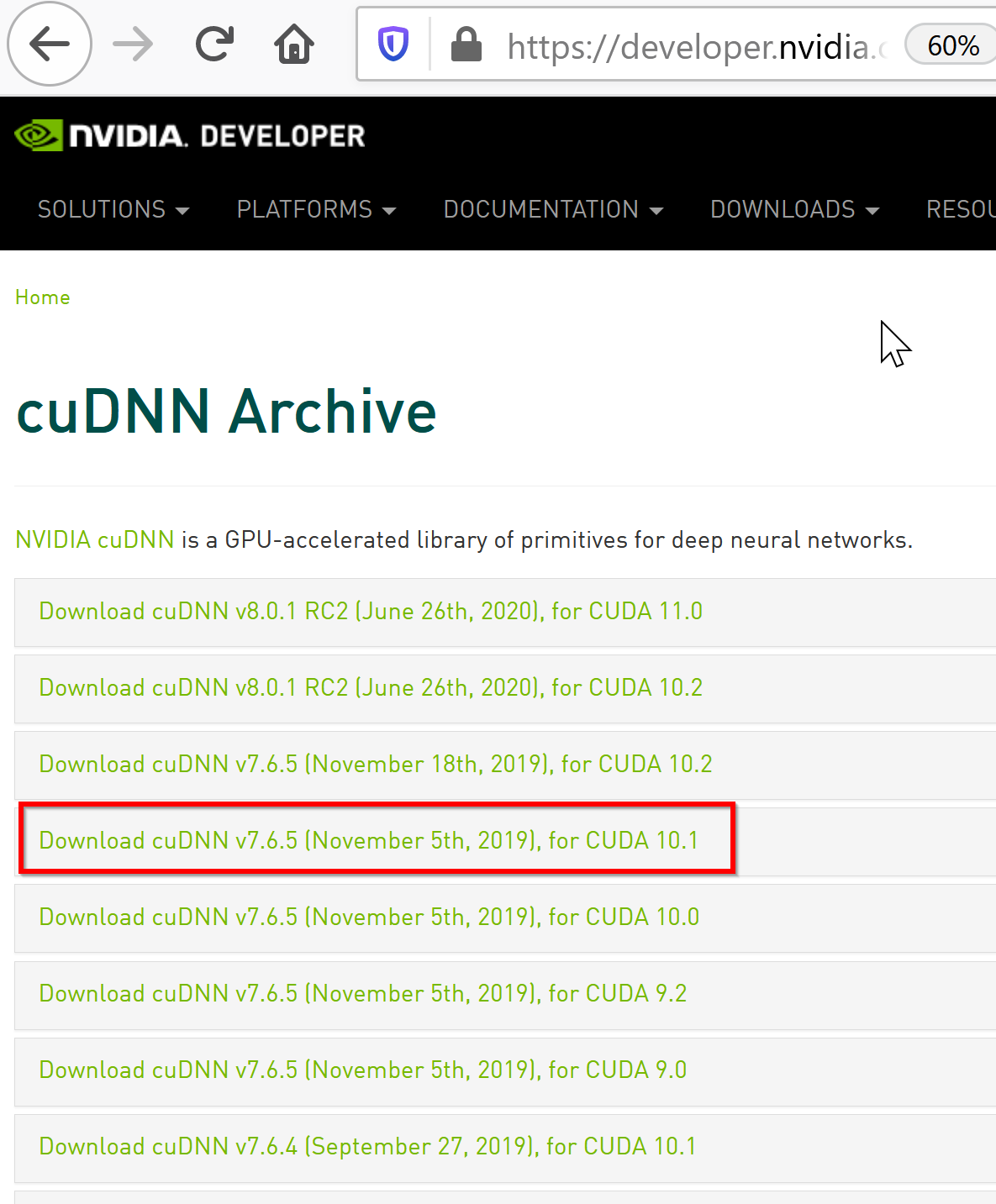Image resolution: width=996 pixels, height=1204 pixels.
Task: Expand the PLATFORMS menu
Action: click(x=316, y=209)
